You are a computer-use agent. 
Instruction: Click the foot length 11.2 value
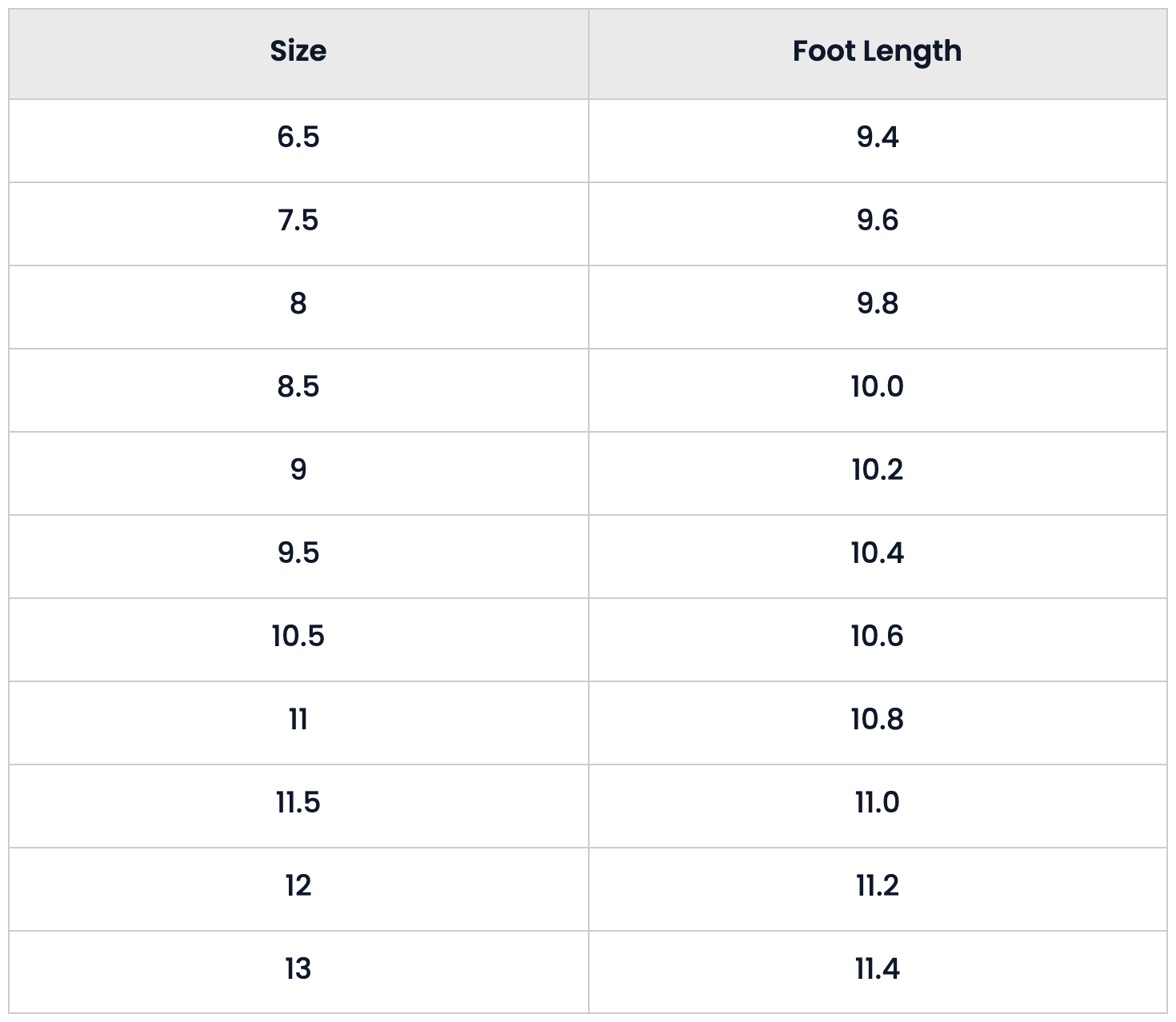pos(878,885)
